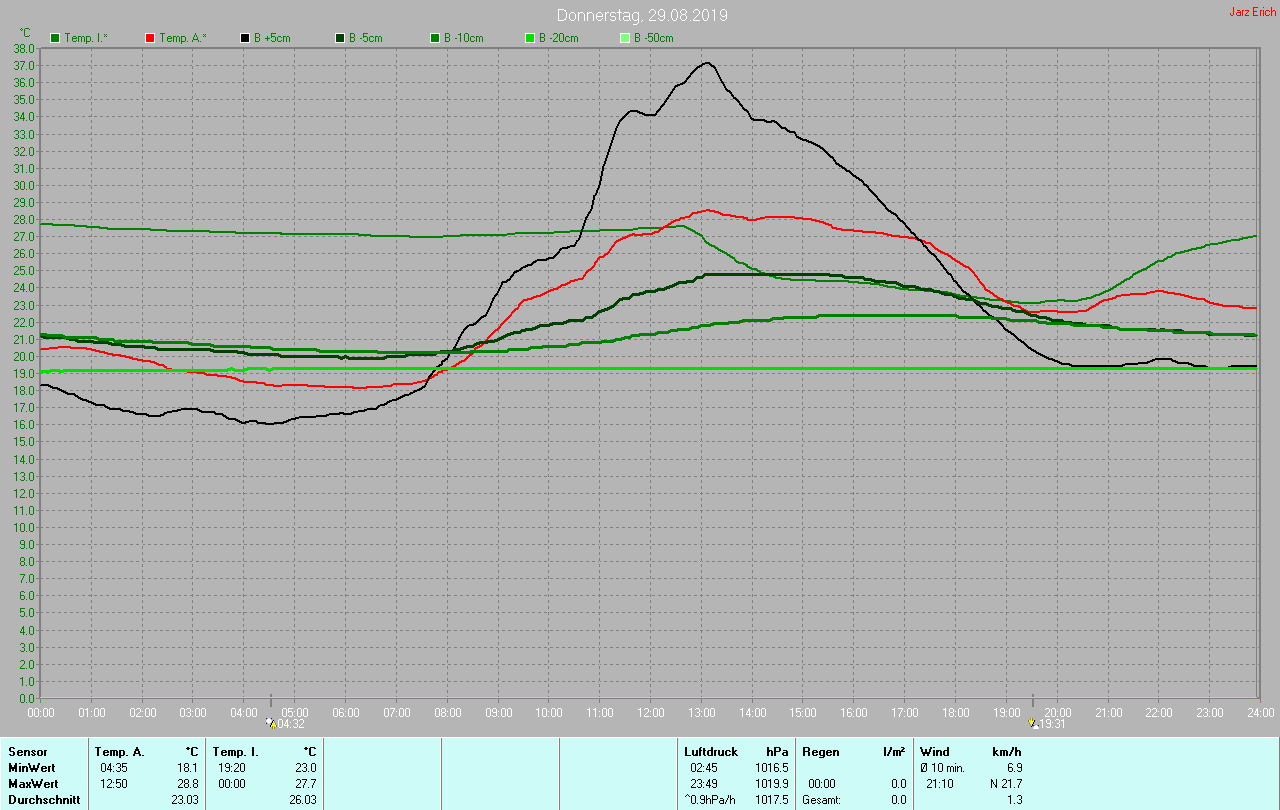
Task: Click the wind gust time "21:10"
Action: pos(940,784)
